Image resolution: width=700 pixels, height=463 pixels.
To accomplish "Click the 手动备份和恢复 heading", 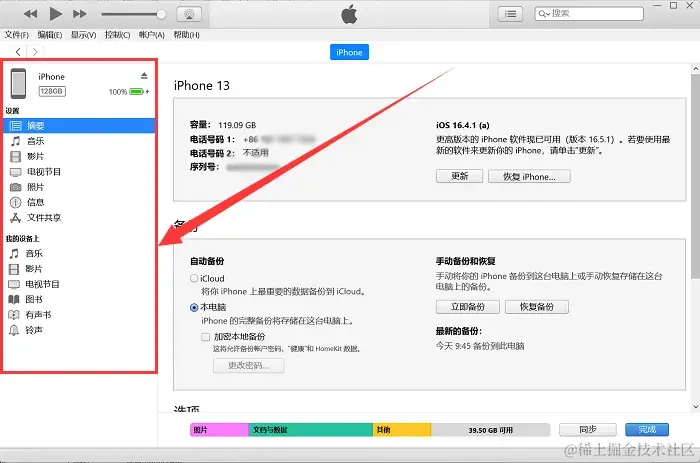I will pos(466,261).
